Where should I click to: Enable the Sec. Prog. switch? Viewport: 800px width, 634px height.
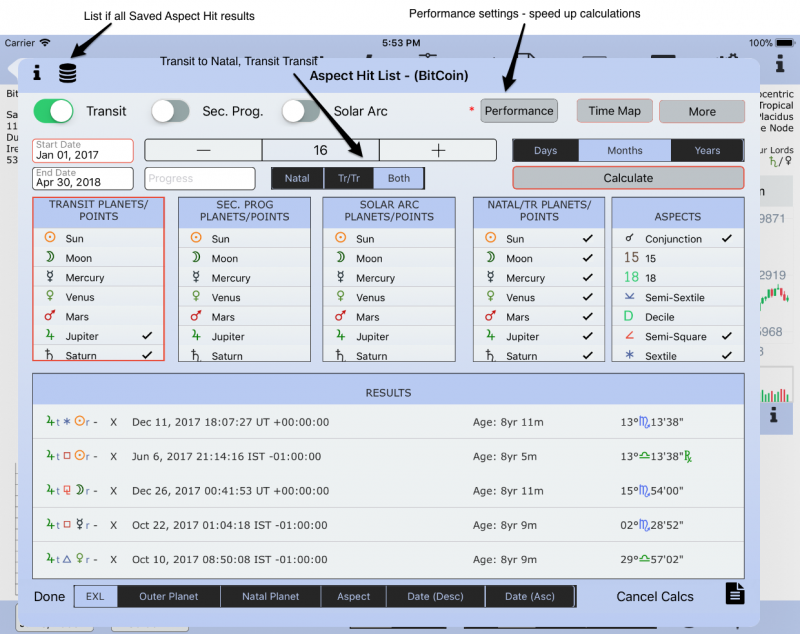tap(170, 111)
